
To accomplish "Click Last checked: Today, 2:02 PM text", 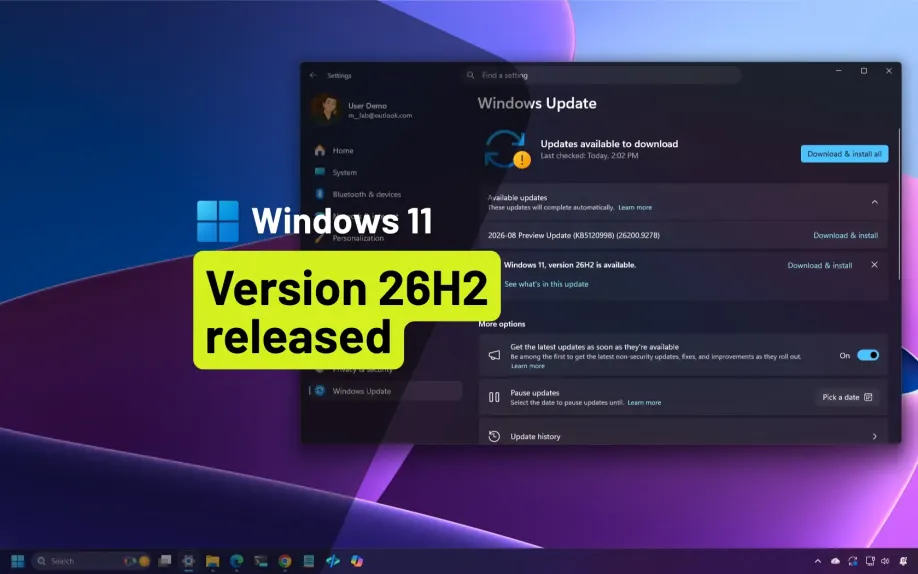I will (589, 156).
